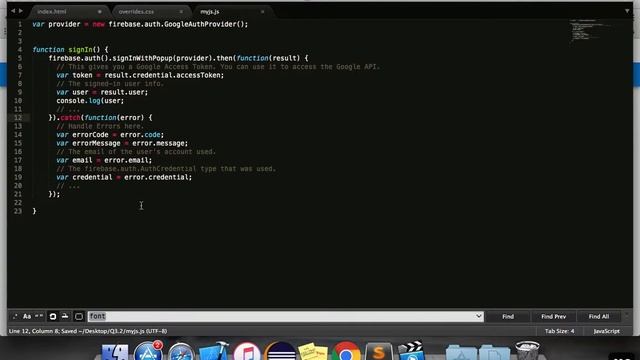Click line number 12 in gutter
This screenshot has height=360, width=640.
pyautogui.click(x=18, y=118)
